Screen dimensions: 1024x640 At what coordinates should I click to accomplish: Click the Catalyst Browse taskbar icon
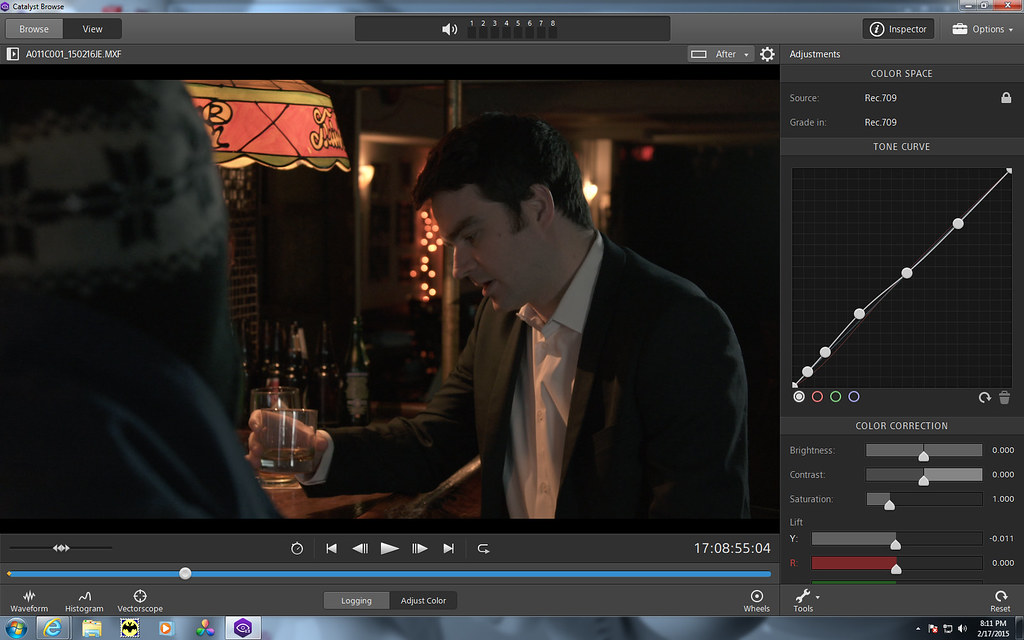point(243,628)
